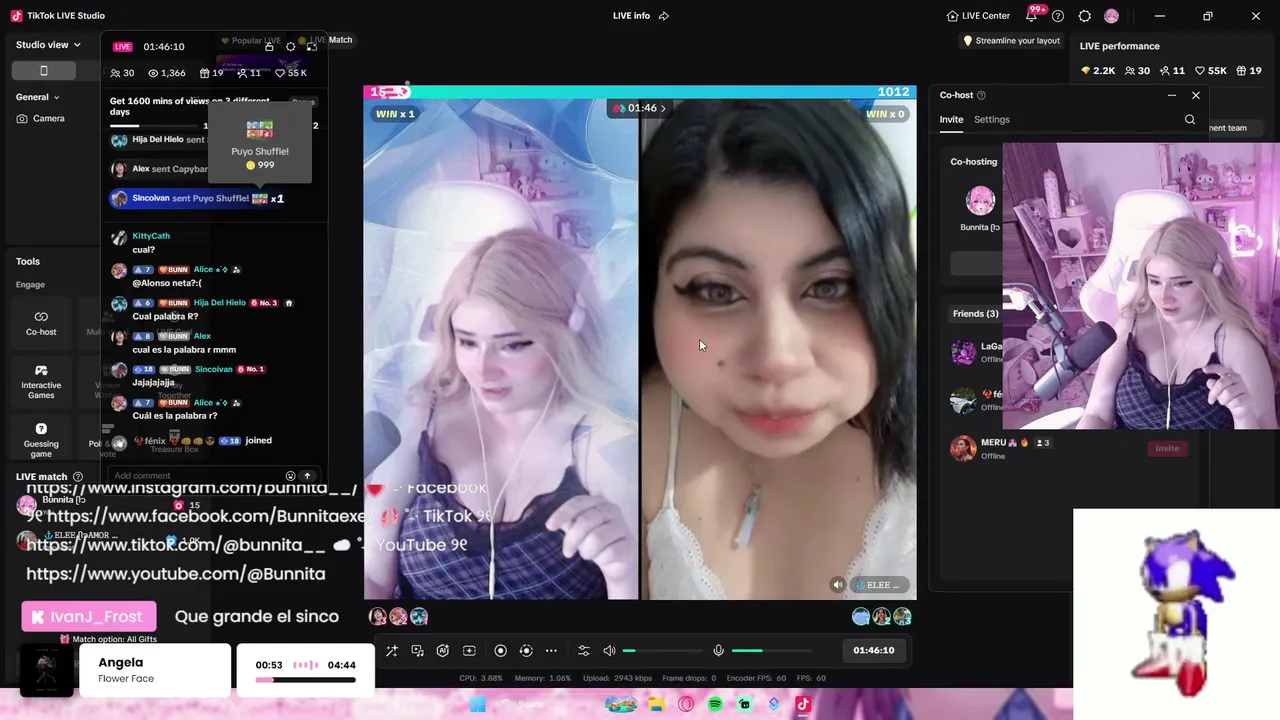1280x720 pixels.
Task: Select the portrait phone layout button
Action: [43, 71]
